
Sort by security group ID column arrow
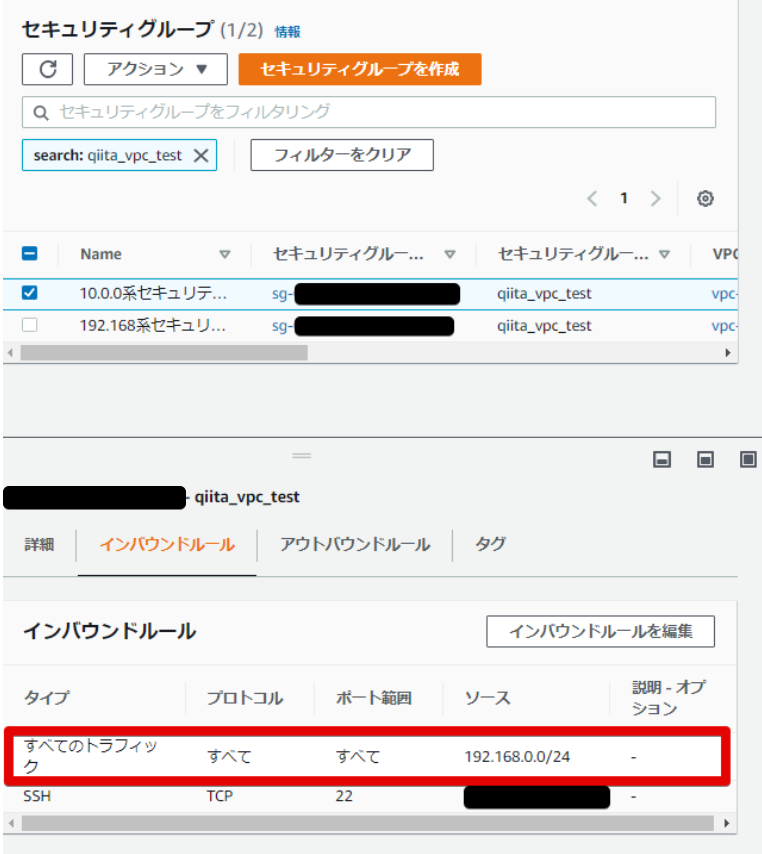tap(449, 254)
